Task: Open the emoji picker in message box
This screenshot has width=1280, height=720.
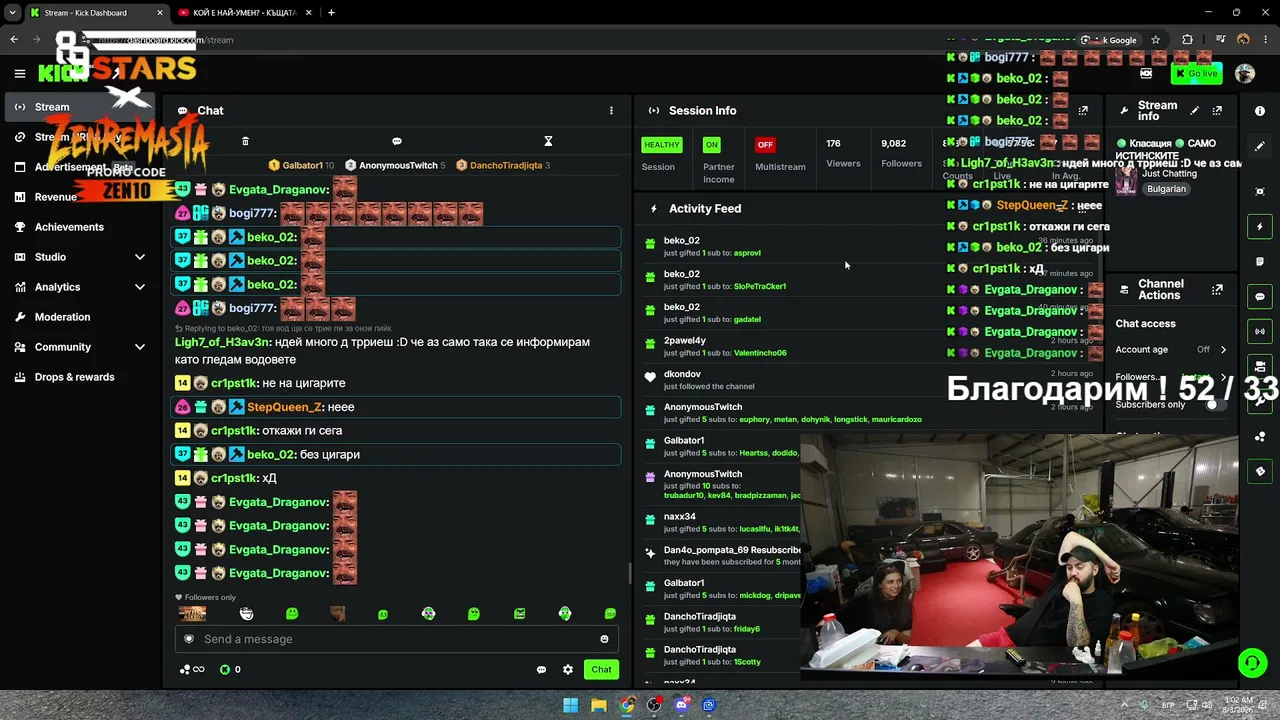Action: click(x=604, y=639)
